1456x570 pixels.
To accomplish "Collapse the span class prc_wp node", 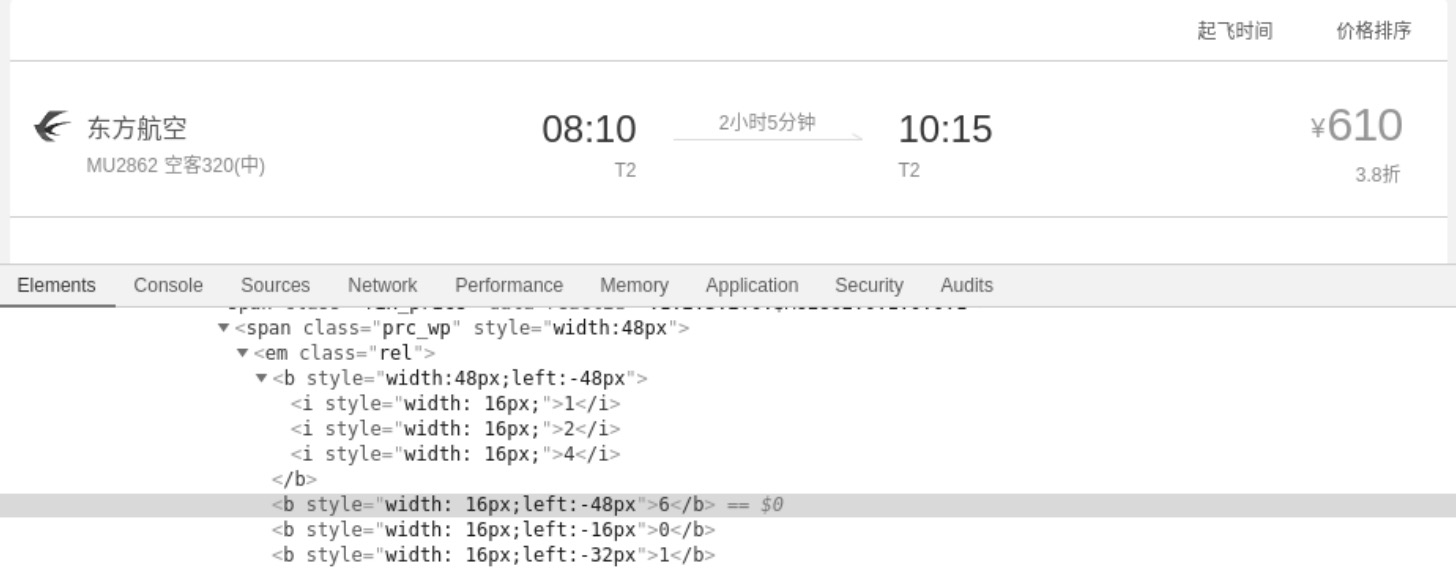I will coord(224,329).
